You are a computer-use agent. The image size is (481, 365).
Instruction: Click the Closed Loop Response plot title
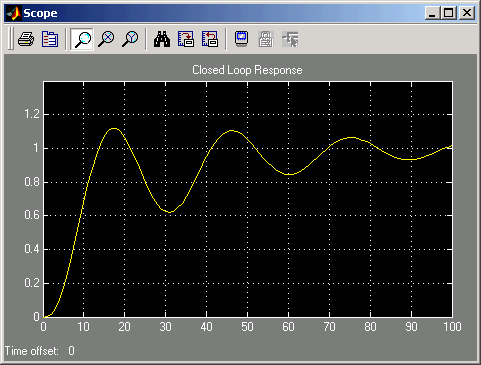(x=247, y=70)
